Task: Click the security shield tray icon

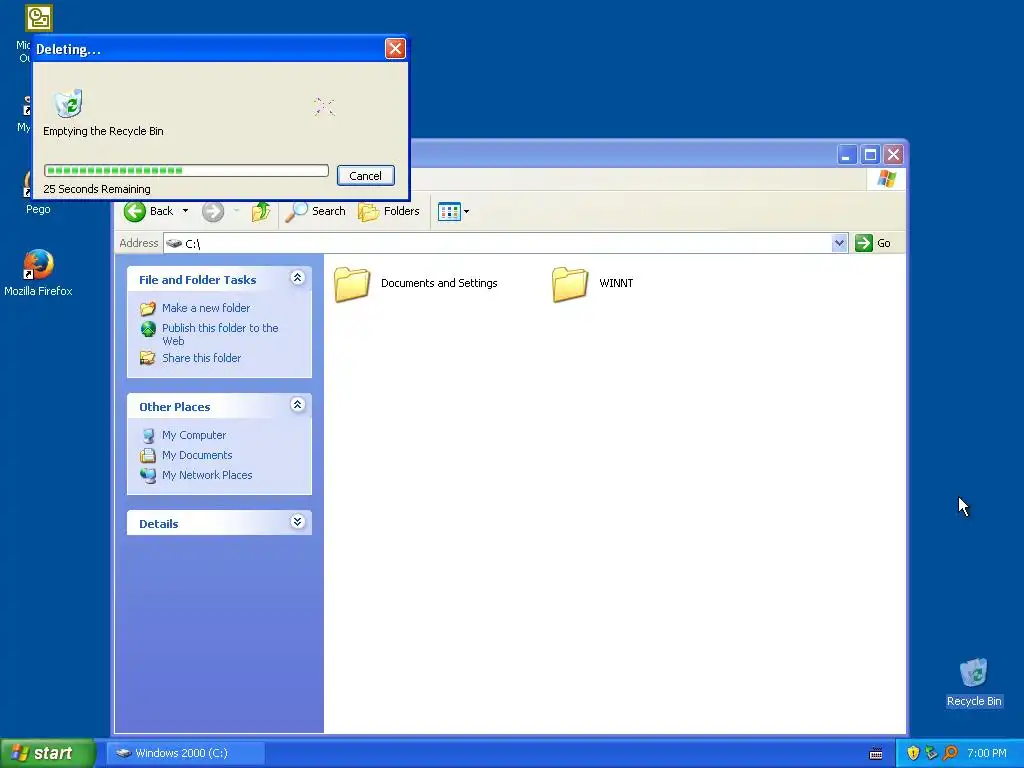Action: pyautogui.click(x=913, y=753)
